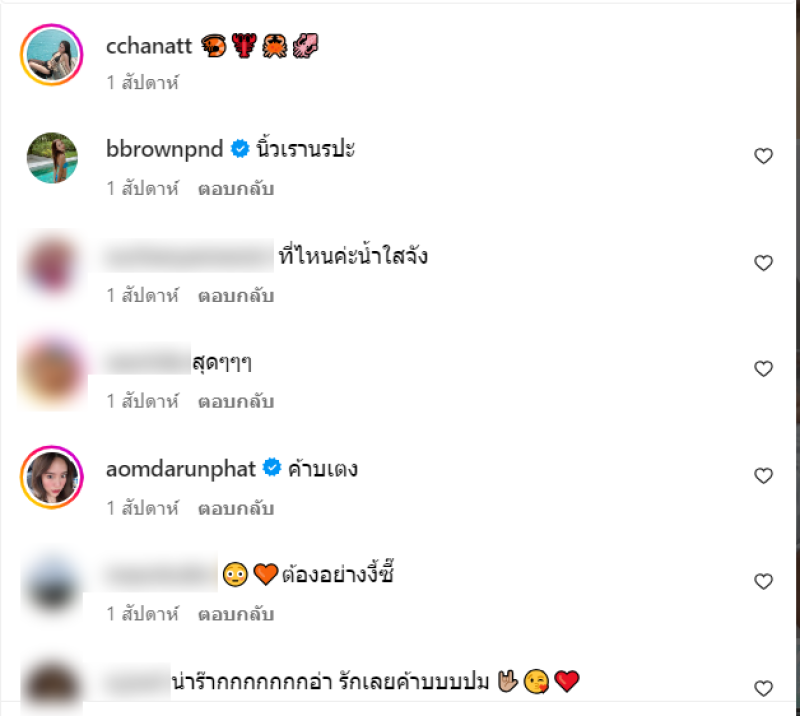Viewport: 800px width, 716px height.
Task: Open cchanatt's profile picture story
Action: pyautogui.click(x=51, y=53)
